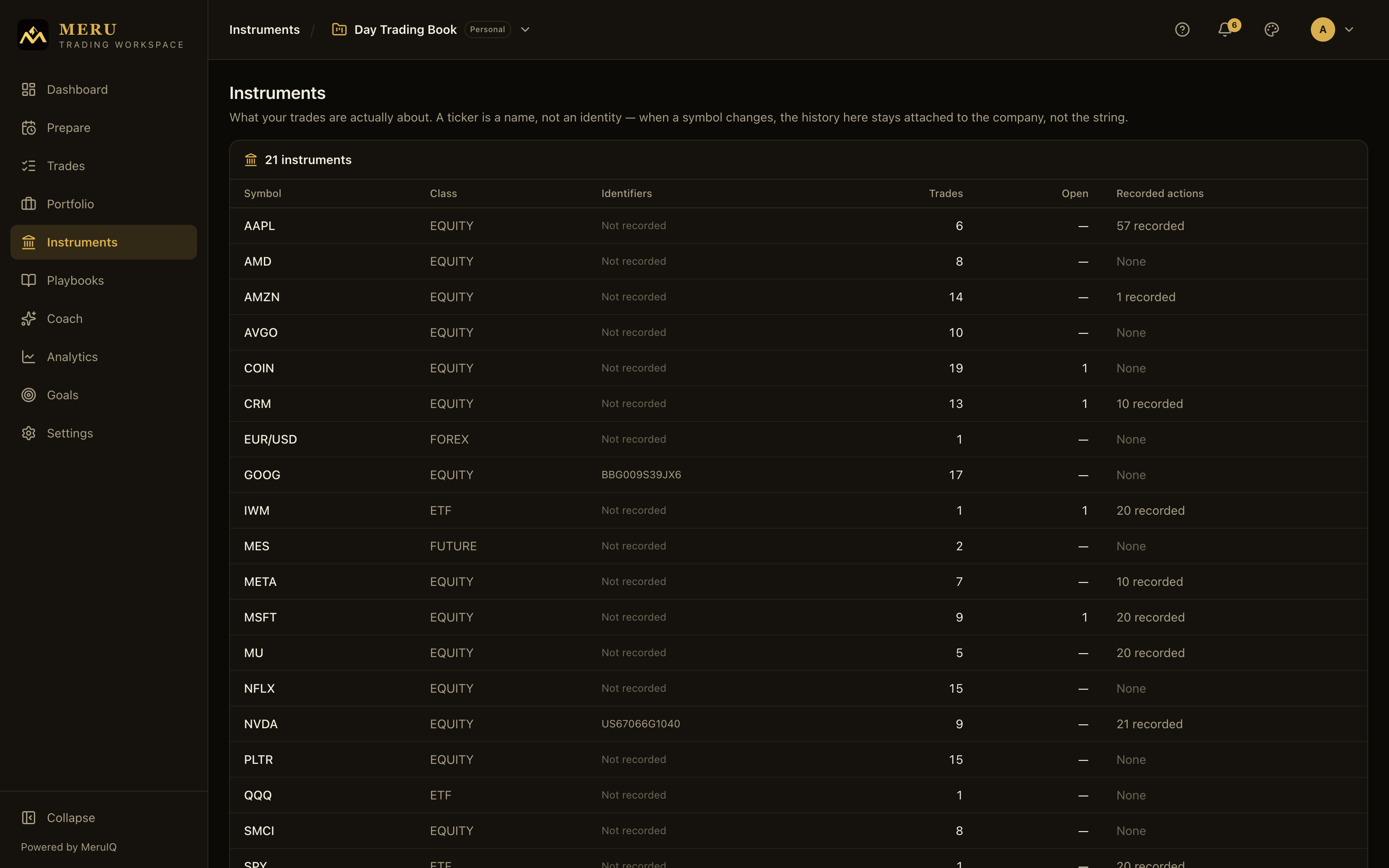Click 20 recorded in MU row
Viewport: 1389px width, 868px height.
click(1150, 653)
